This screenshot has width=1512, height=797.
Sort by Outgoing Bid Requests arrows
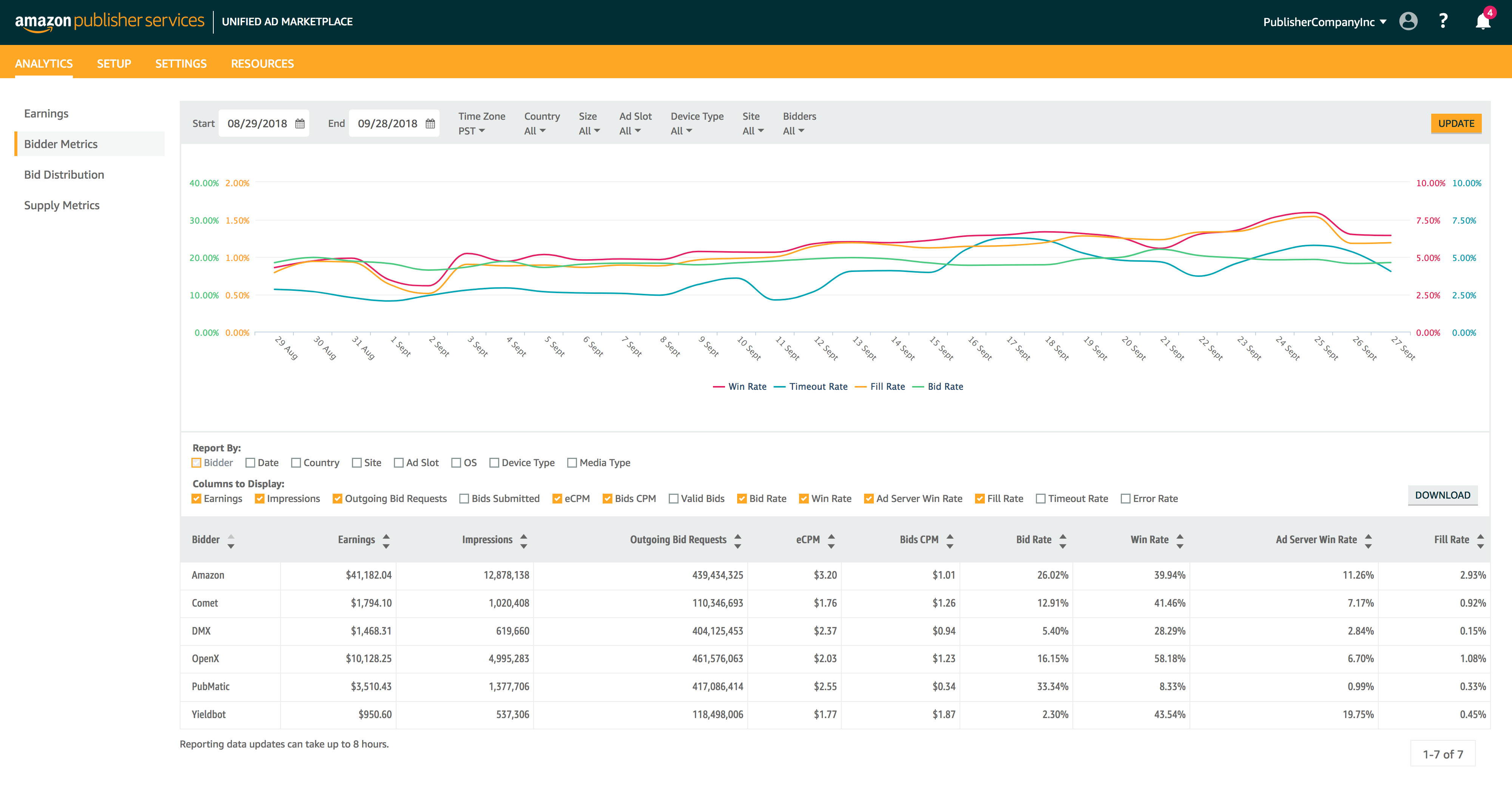(x=738, y=541)
